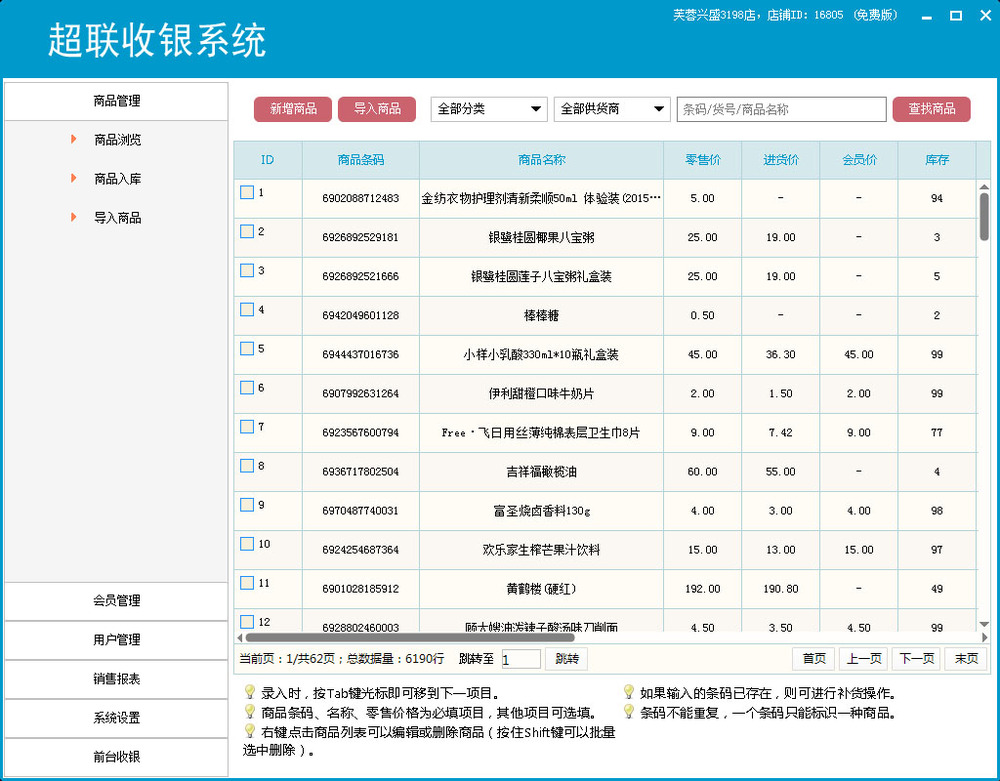Select the 小样小乳酸330ml*10瓶礼盒装 product name
This screenshot has width=1000, height=781.
(x=541, y=354)
